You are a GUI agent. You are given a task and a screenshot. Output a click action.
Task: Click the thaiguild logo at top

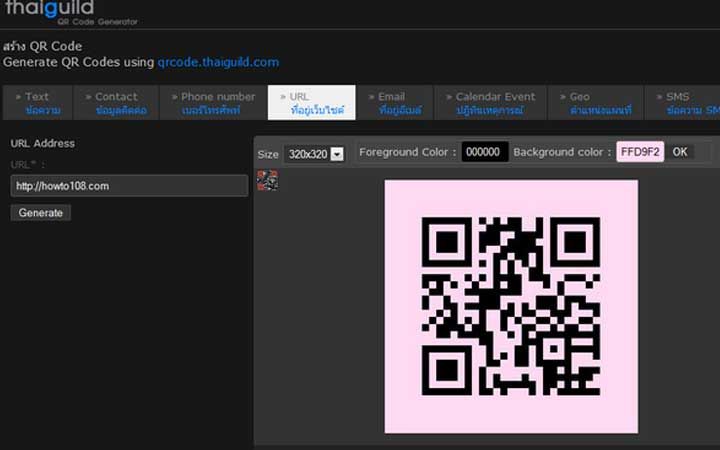click(x=51, y=10)
